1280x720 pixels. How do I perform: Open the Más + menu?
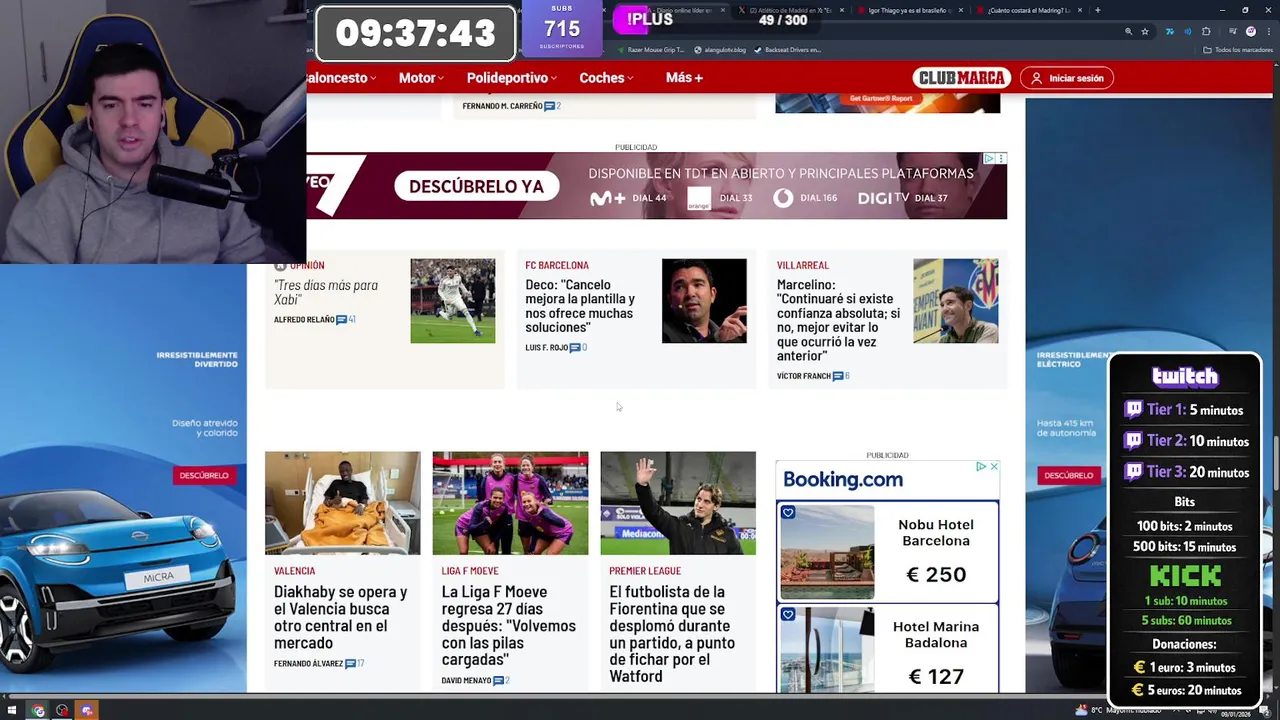tap(684, 78)
